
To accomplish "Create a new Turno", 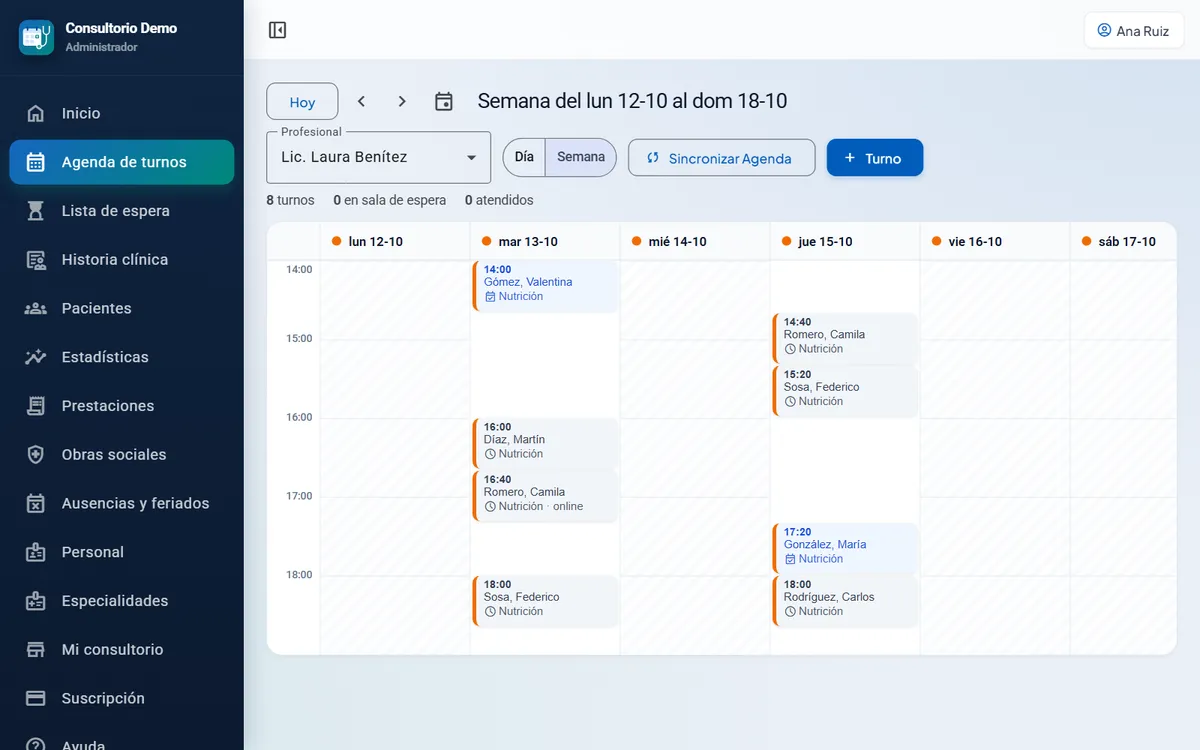I will [x=874, y=158].
